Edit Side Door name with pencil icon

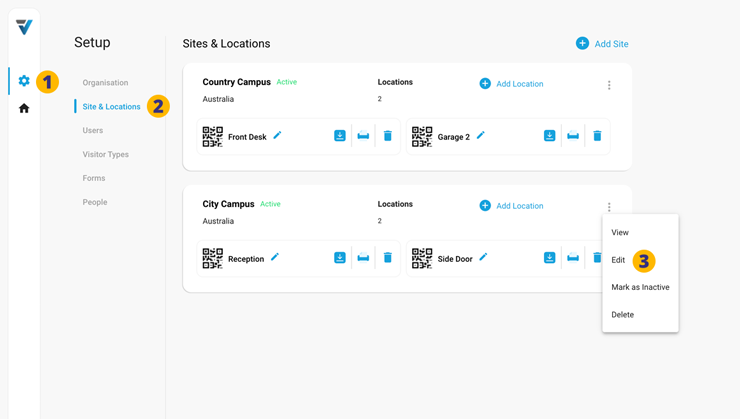(483, 258)
